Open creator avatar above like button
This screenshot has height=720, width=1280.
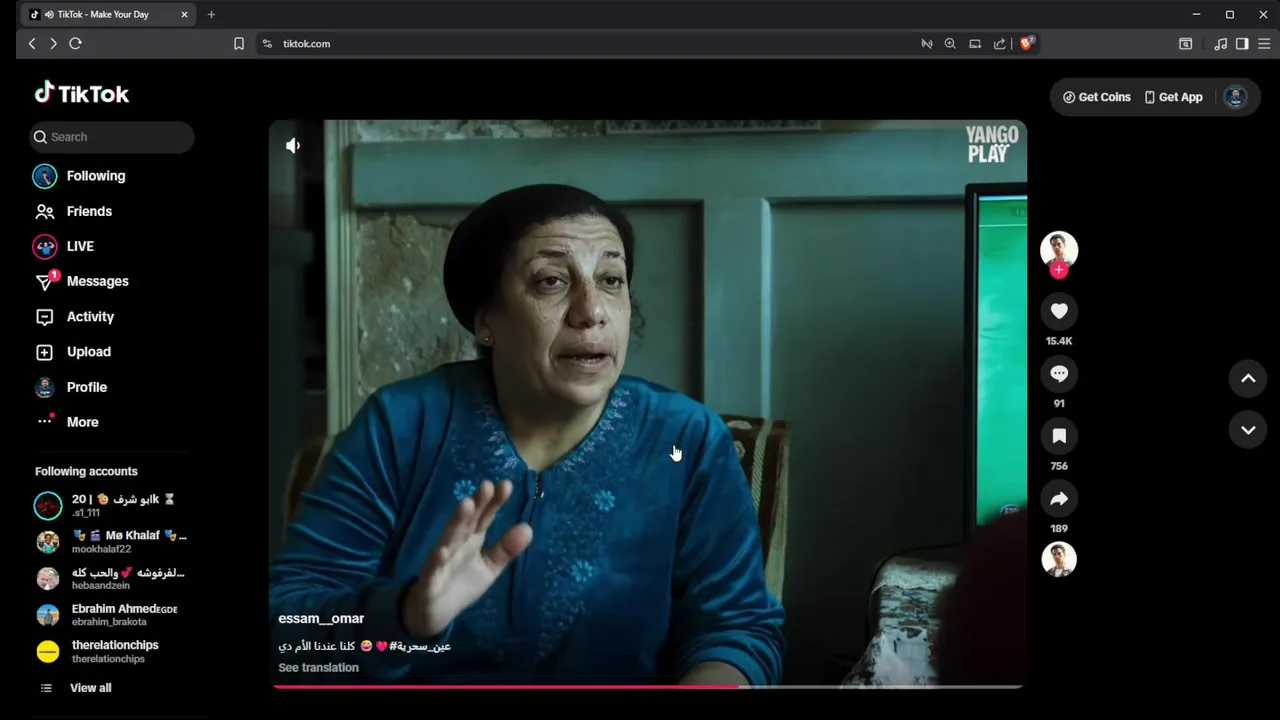tap(1059, 250)
